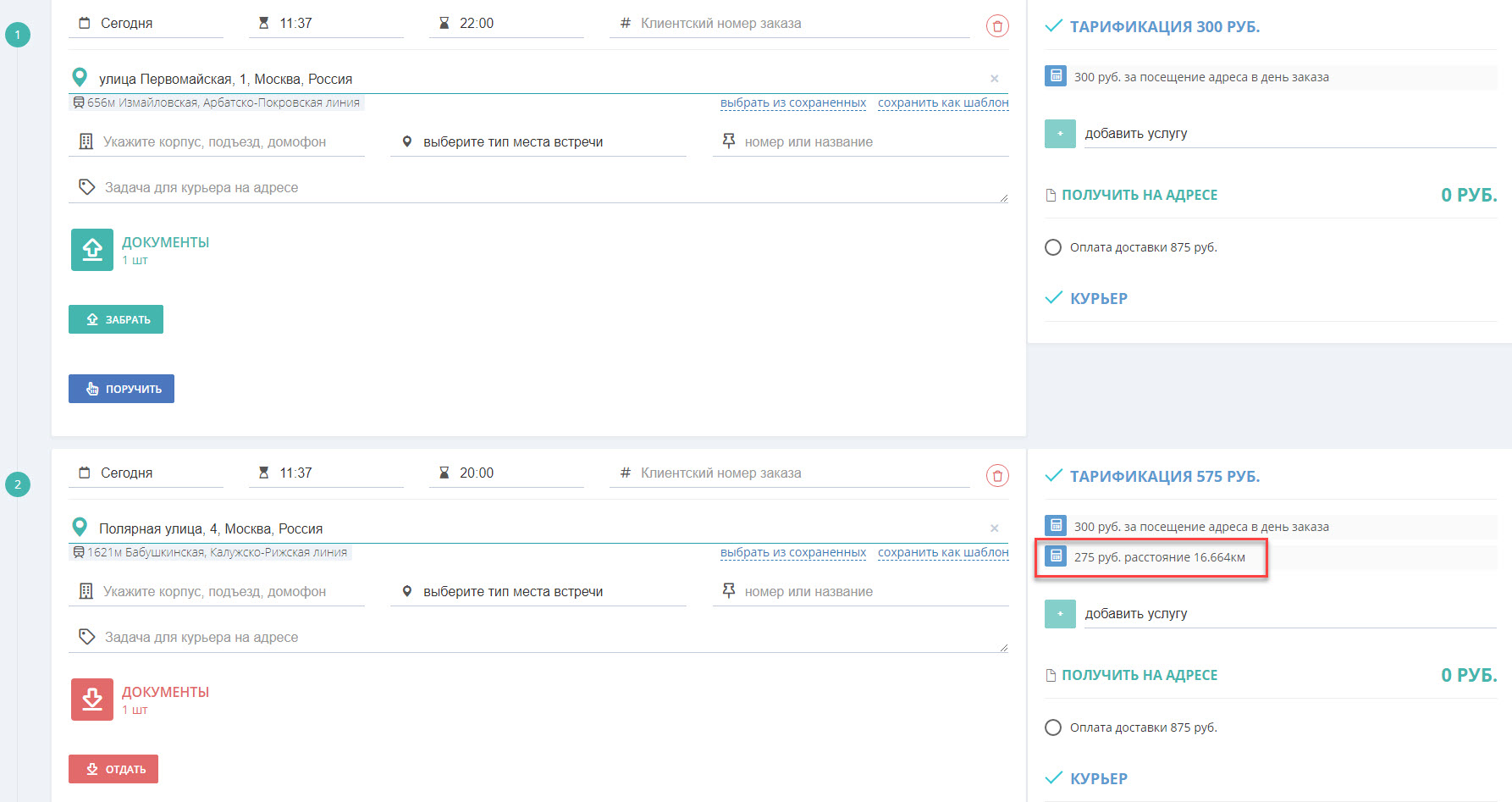Screen dimensions: 1512x802
Task: Clear the улица Первомайская address with the x
Action: tap(995, 79)
